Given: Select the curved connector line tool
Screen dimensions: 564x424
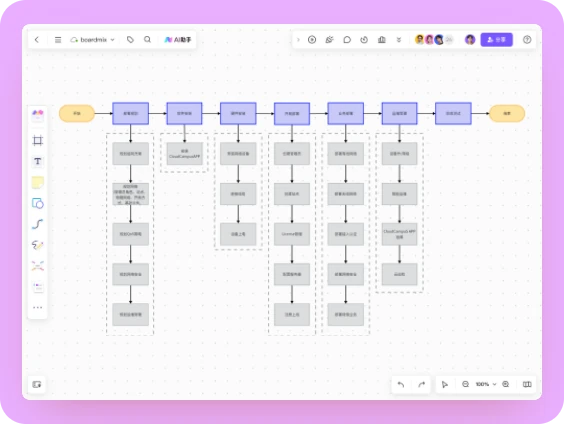Looking at the screenshot, I should click(x=38, y=224).
